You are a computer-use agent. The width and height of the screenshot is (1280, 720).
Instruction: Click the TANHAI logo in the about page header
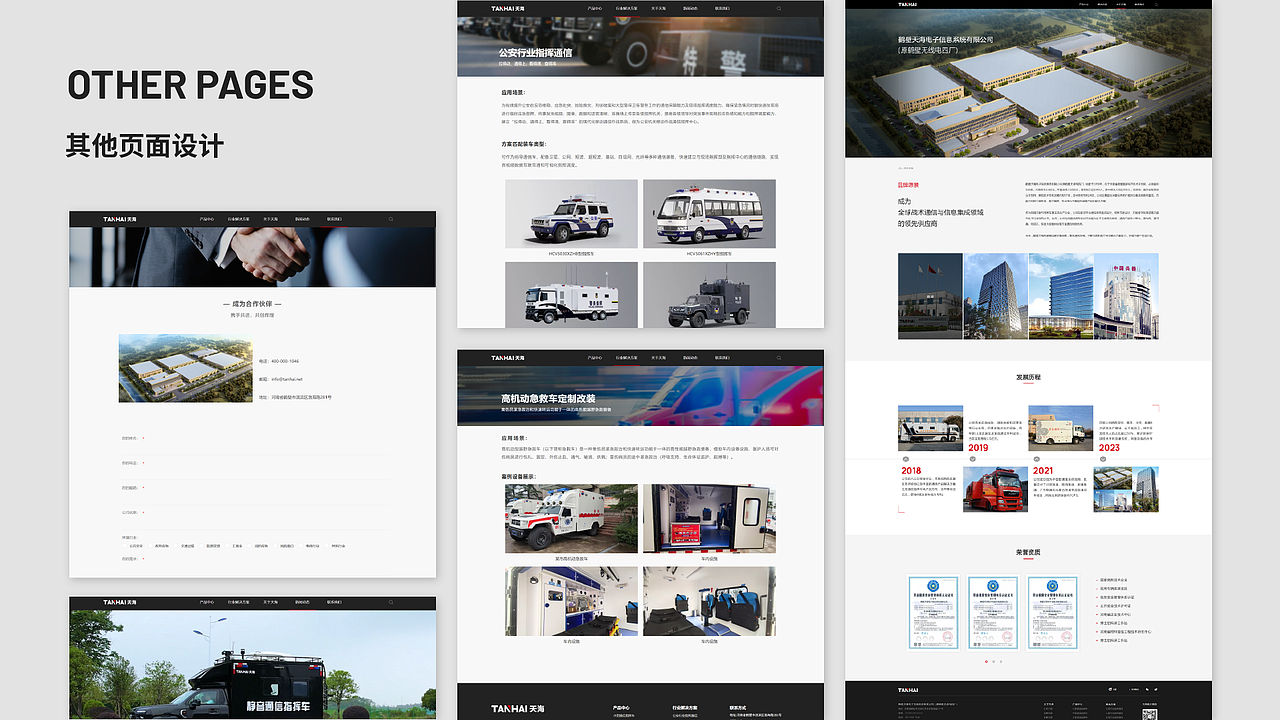907,4
